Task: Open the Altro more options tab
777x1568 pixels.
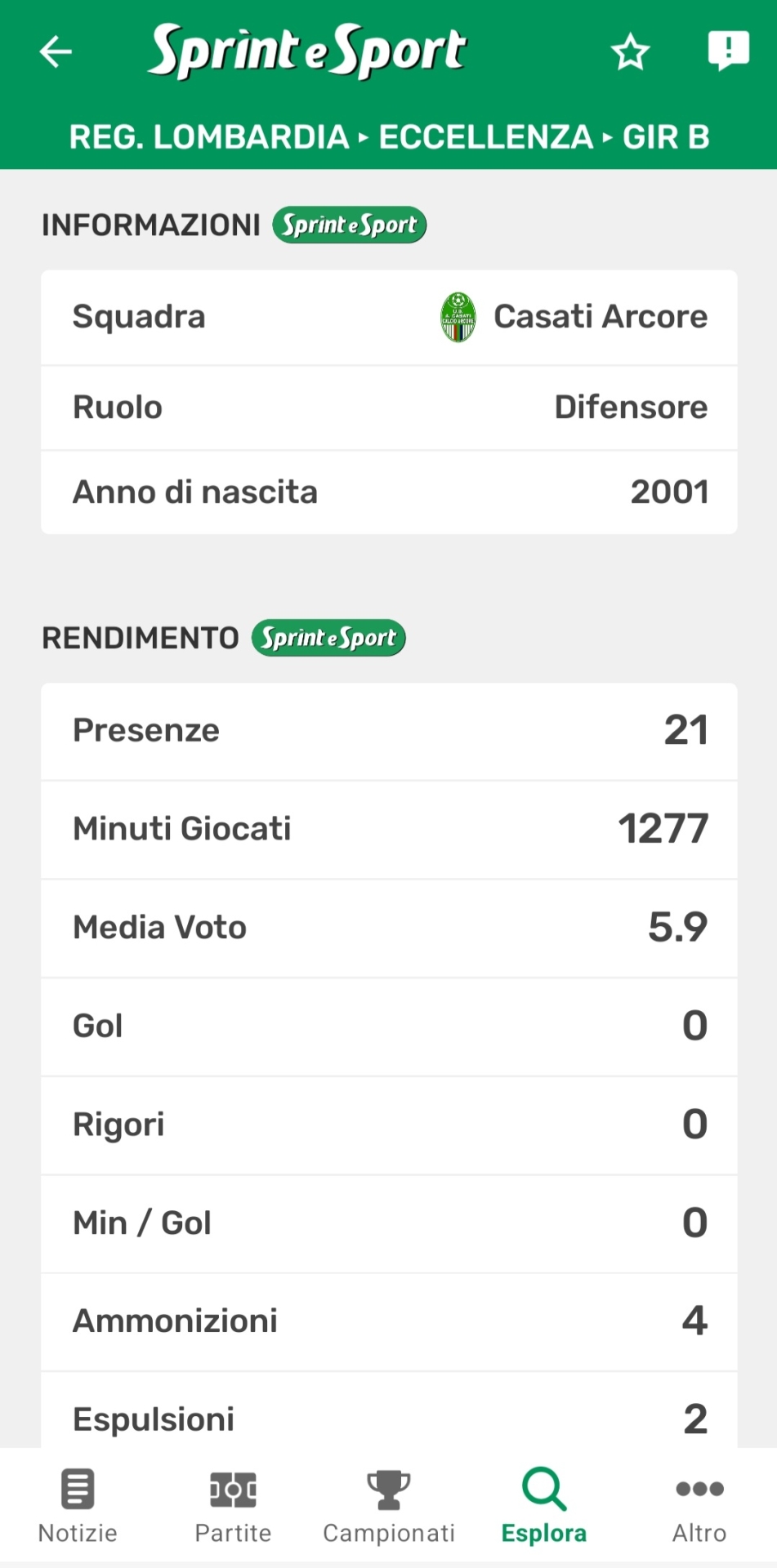Action: point(699,1505)
